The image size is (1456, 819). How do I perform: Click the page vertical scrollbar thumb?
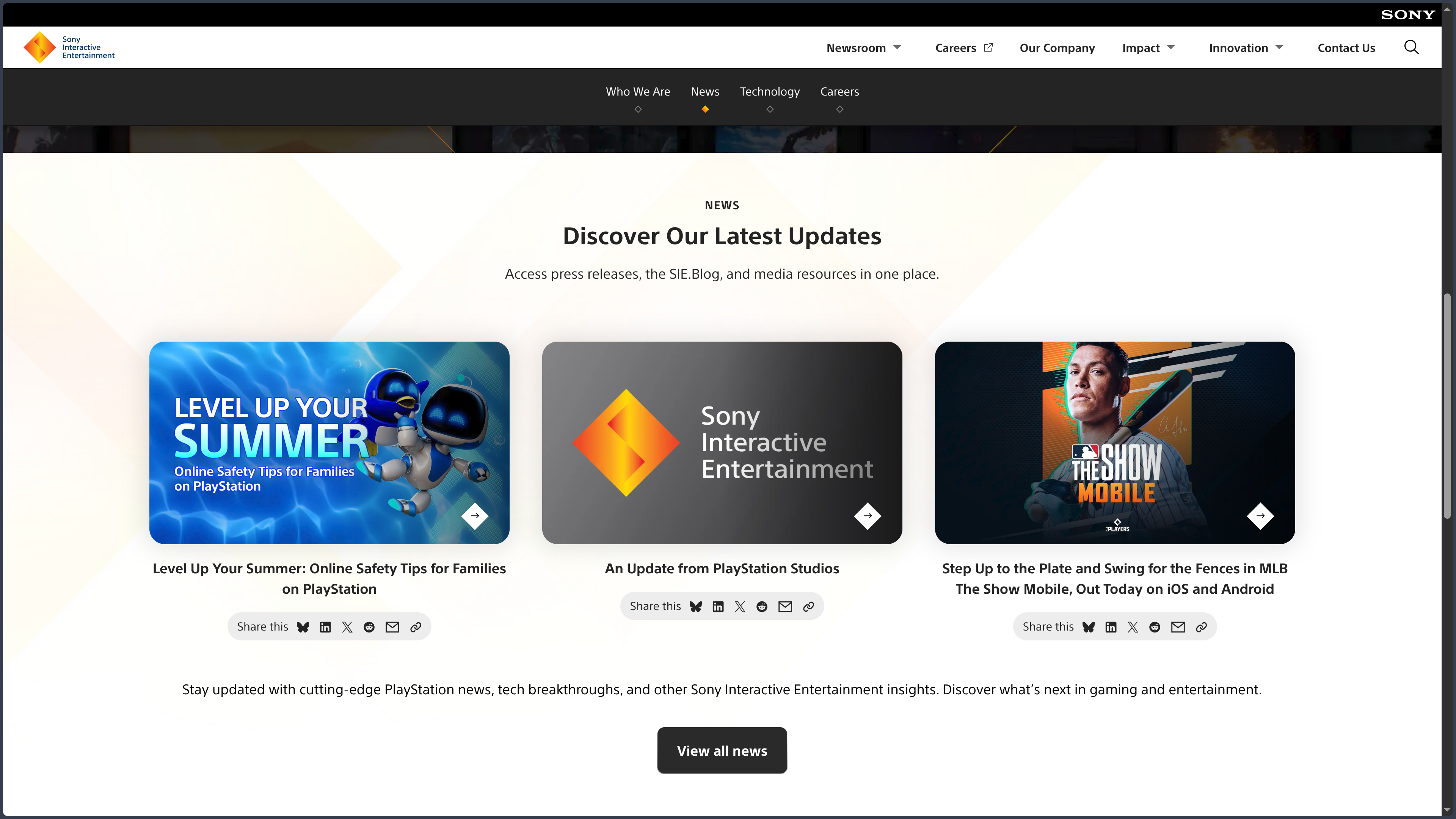[1447, 406]
